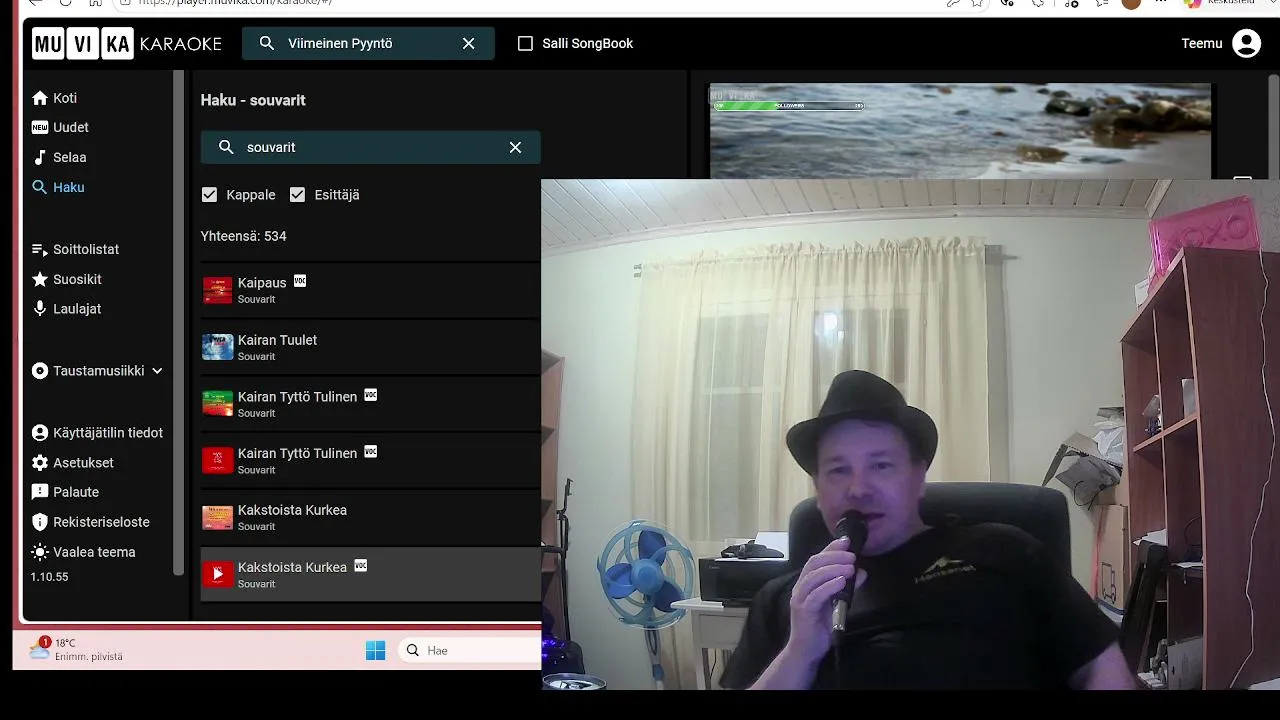Play Kakstoista Kurkea VOC version
The image size is (1280, 720).
(218, 574)
